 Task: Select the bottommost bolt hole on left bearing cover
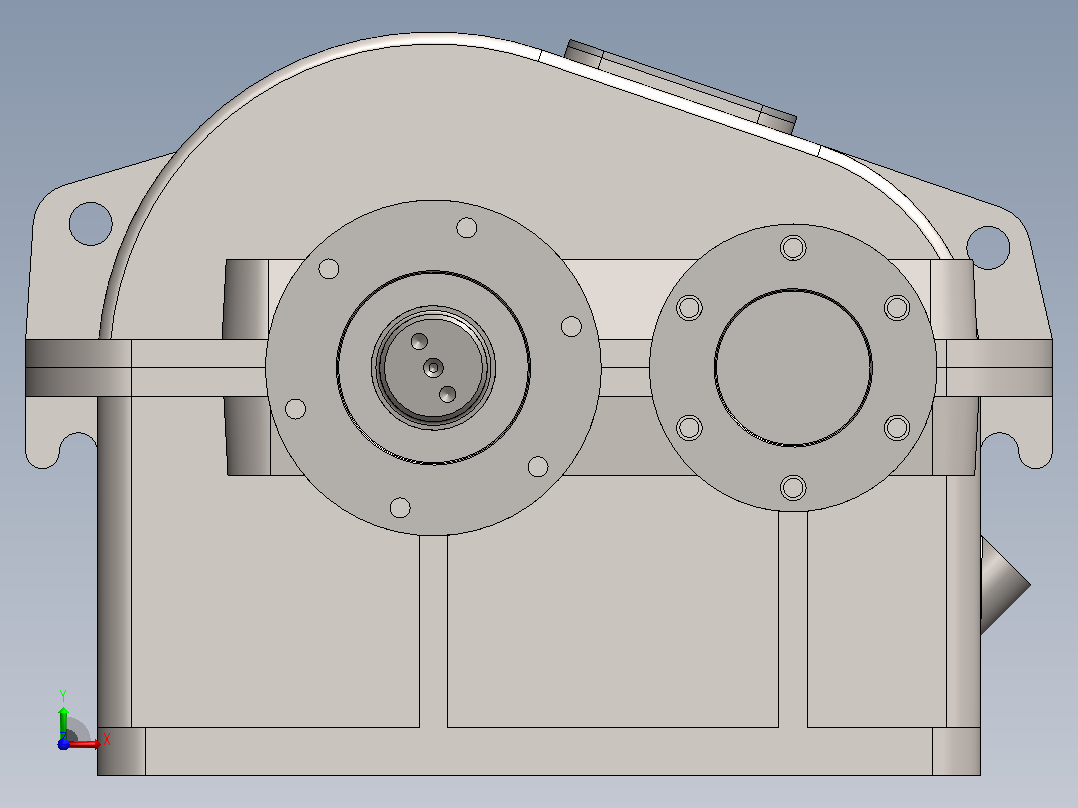coord(400,508)
